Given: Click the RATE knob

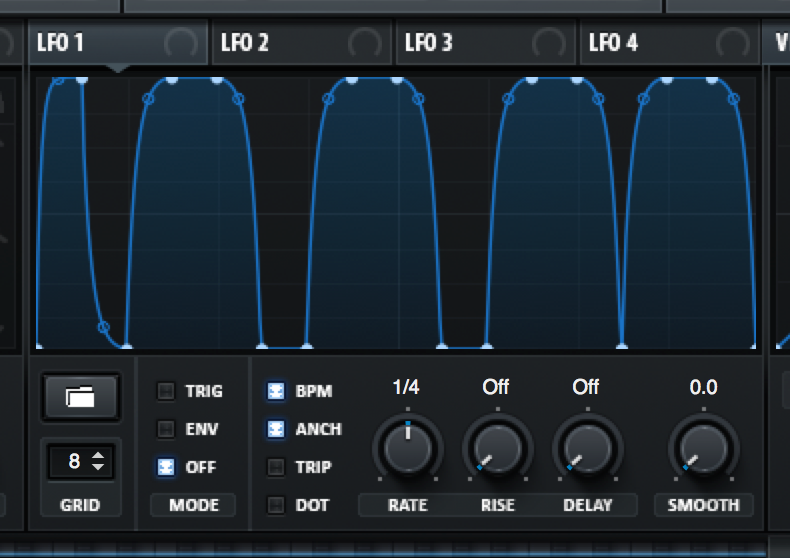Looking at the screenshot, I should click(408, 448).
